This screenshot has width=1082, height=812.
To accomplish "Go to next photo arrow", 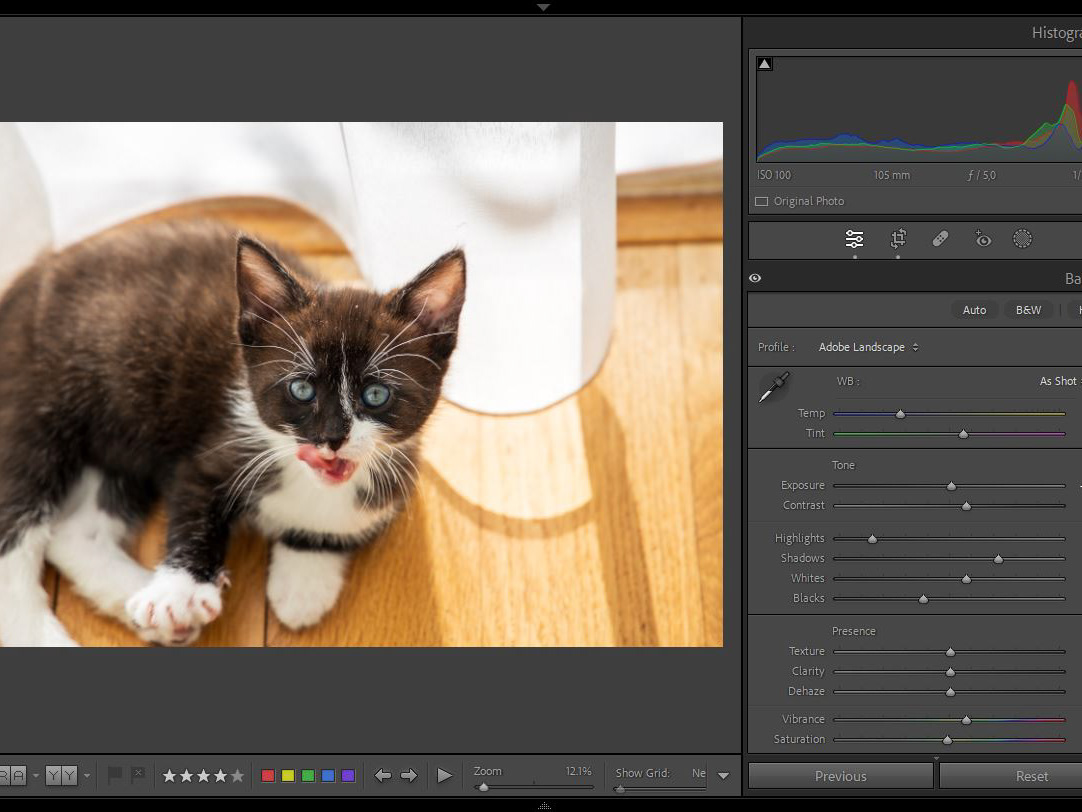I will pos(409,776).
